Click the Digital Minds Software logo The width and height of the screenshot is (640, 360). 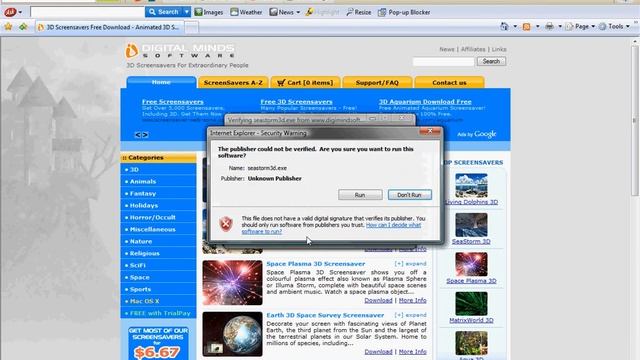tap(180, 51)
